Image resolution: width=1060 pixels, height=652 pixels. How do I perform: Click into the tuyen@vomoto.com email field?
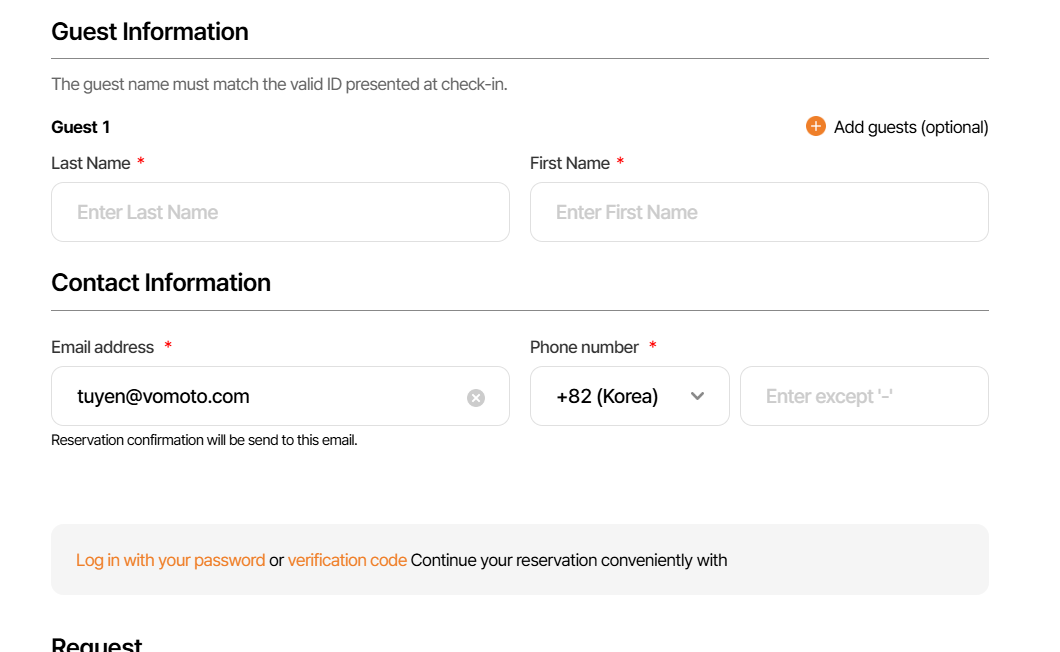point(260,396)
